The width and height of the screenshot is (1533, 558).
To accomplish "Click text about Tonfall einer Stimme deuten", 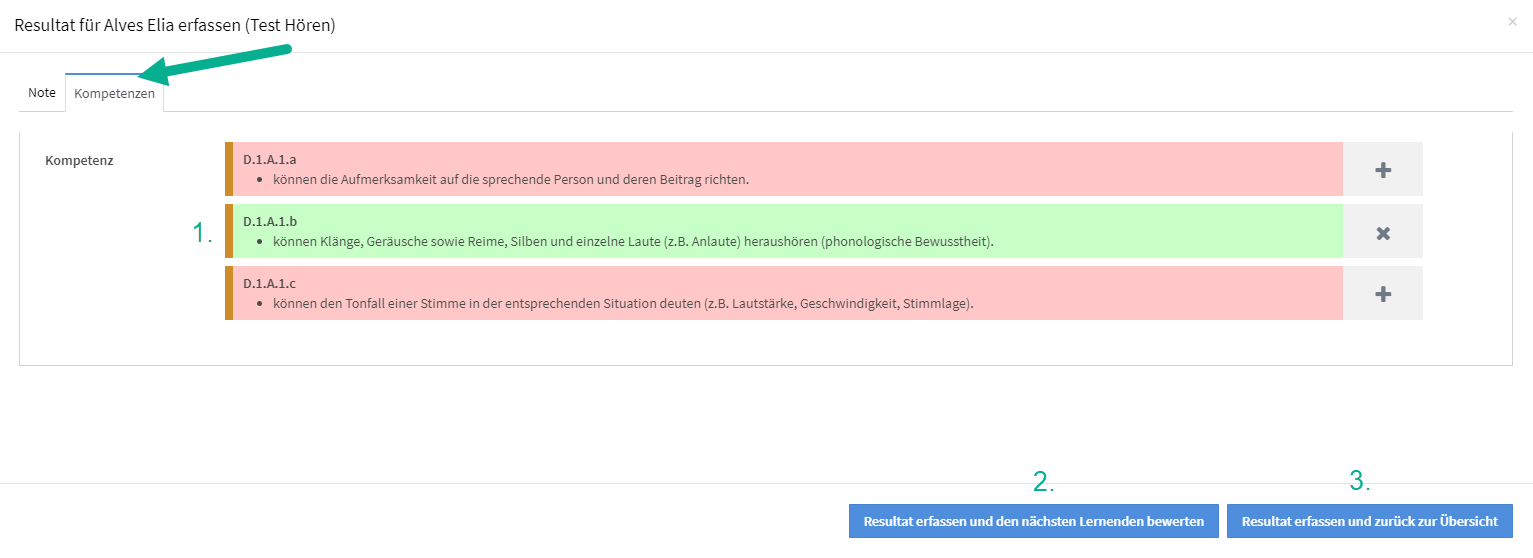I will pos(623,304).
